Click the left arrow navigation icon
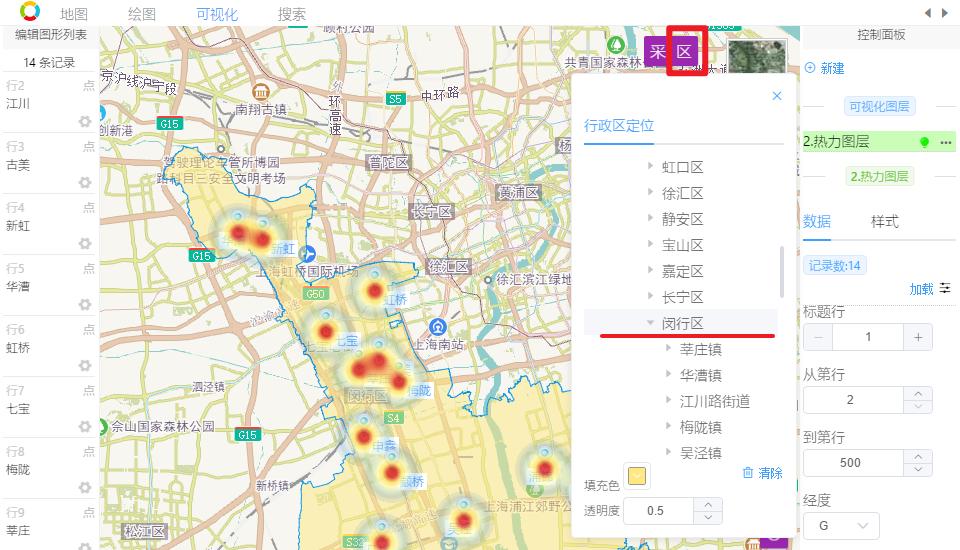The width and height of the screenshot is (960, 550). click(x=928, y=13)
